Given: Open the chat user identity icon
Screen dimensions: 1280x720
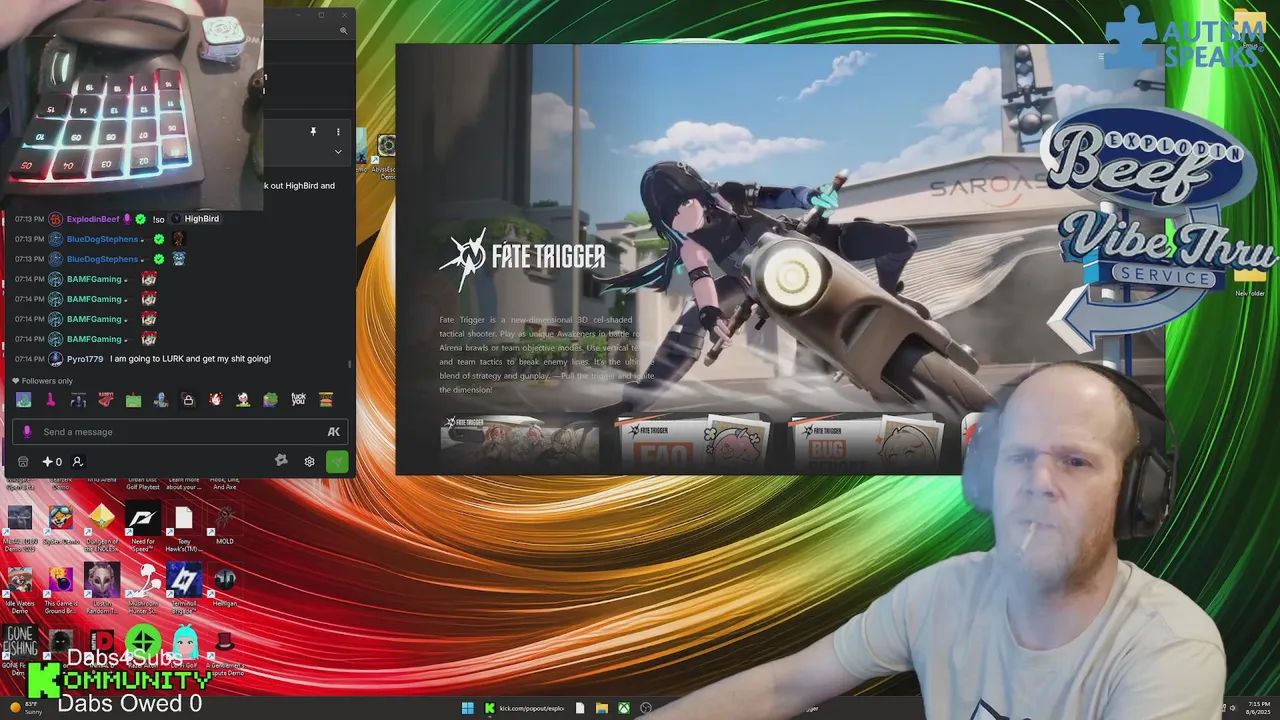Looking at the screenshot, I should pos(77,461).
